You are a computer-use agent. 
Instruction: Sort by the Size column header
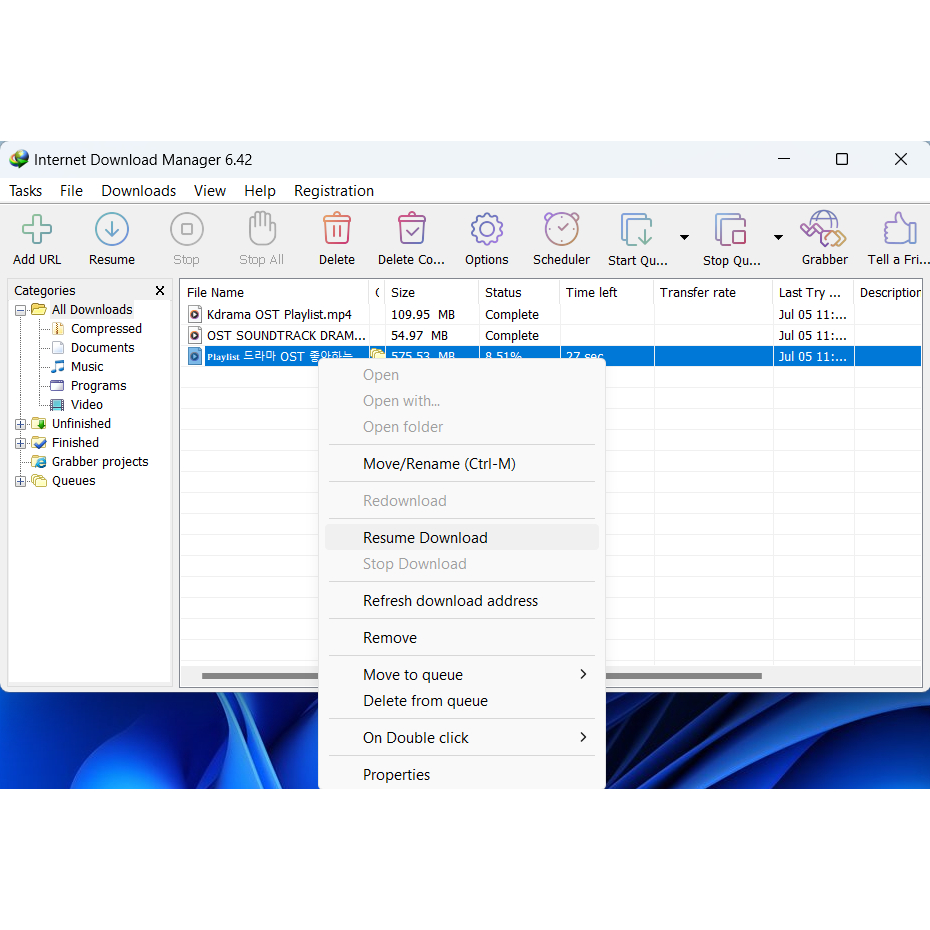coord(431,292)
